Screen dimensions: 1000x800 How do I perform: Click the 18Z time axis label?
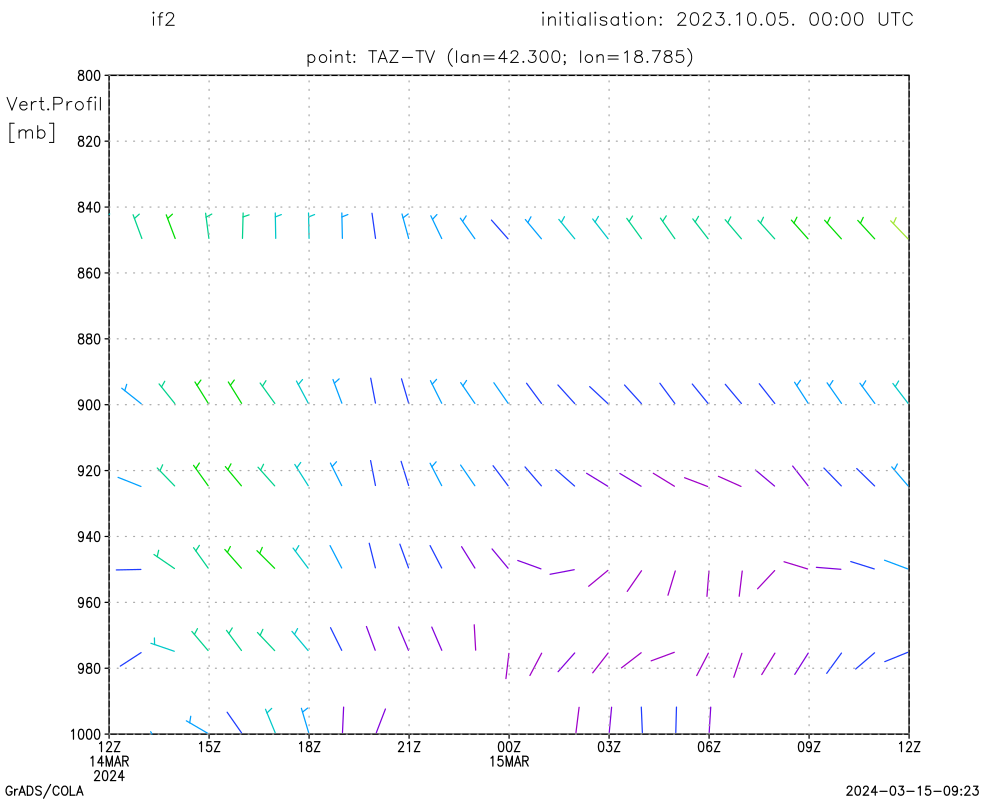point(309,746)
